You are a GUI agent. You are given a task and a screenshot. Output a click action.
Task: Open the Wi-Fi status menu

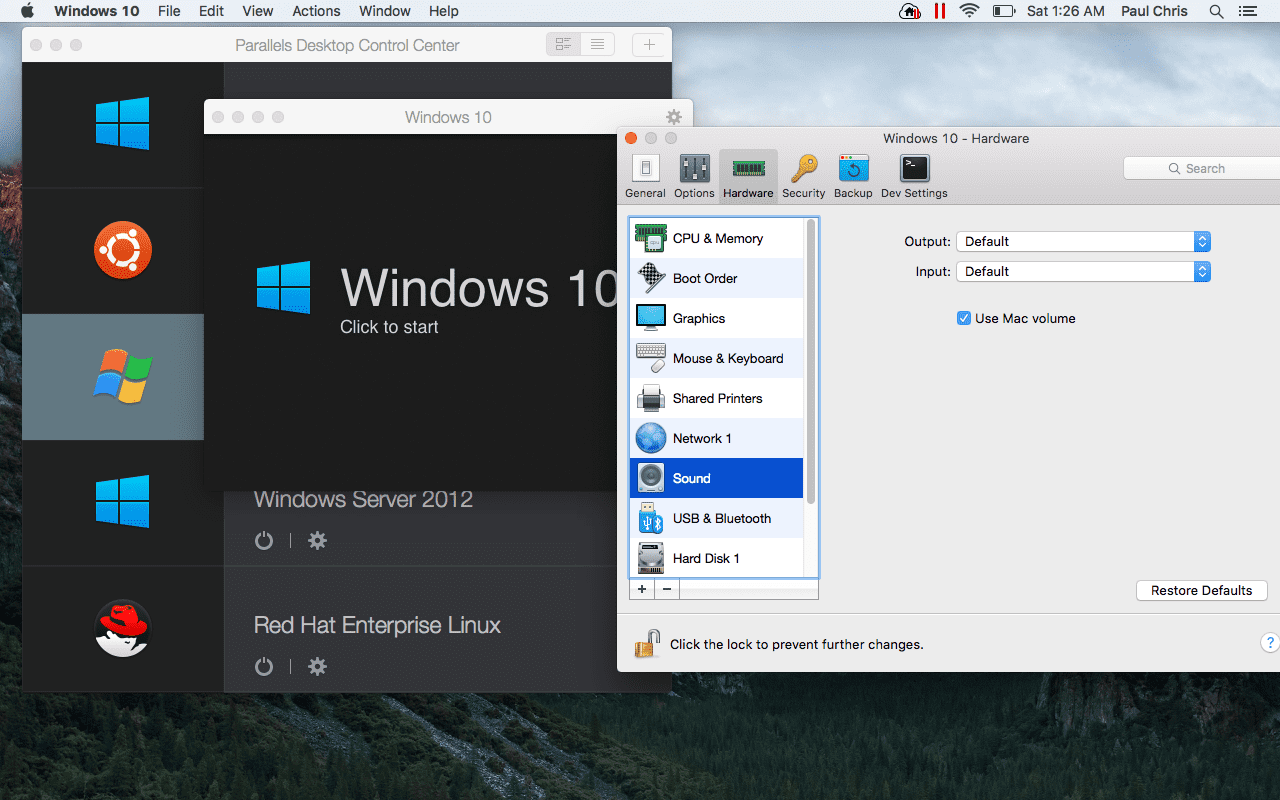click(x=968, y=11)
